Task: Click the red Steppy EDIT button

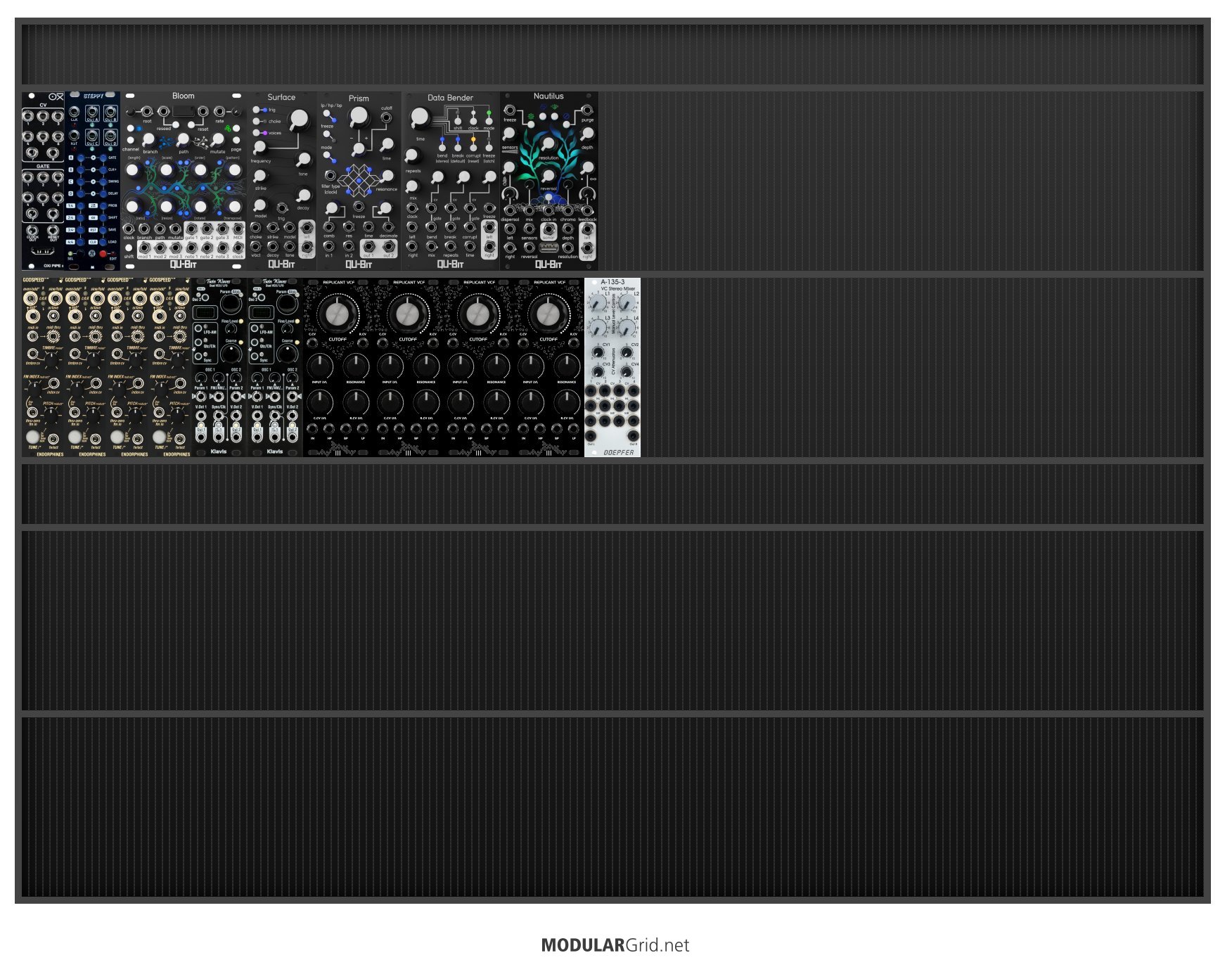Action: point(103,254)
